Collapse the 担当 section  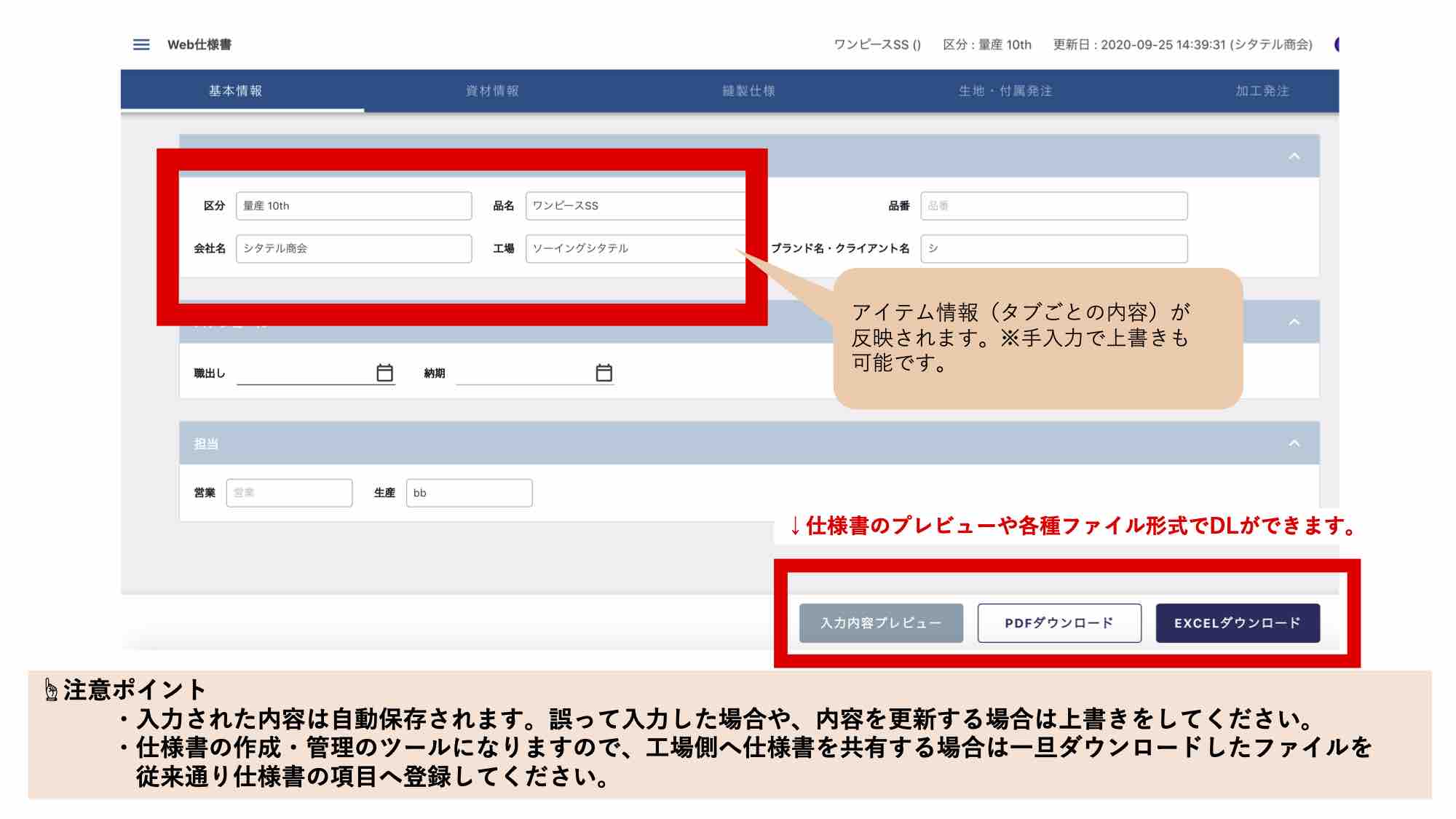(1294, 443)
